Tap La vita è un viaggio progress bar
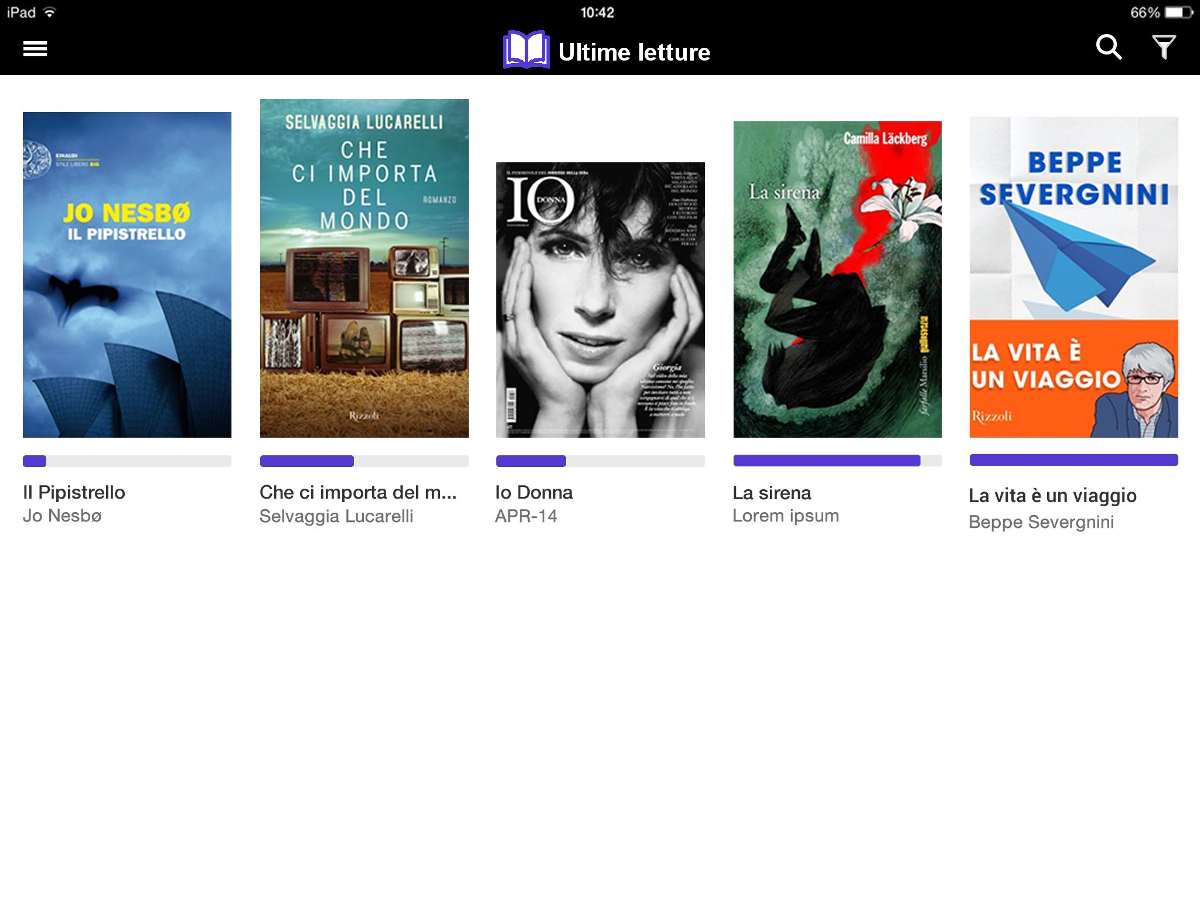Viewport: 1200px width, 900px height. click(1074, 460)
